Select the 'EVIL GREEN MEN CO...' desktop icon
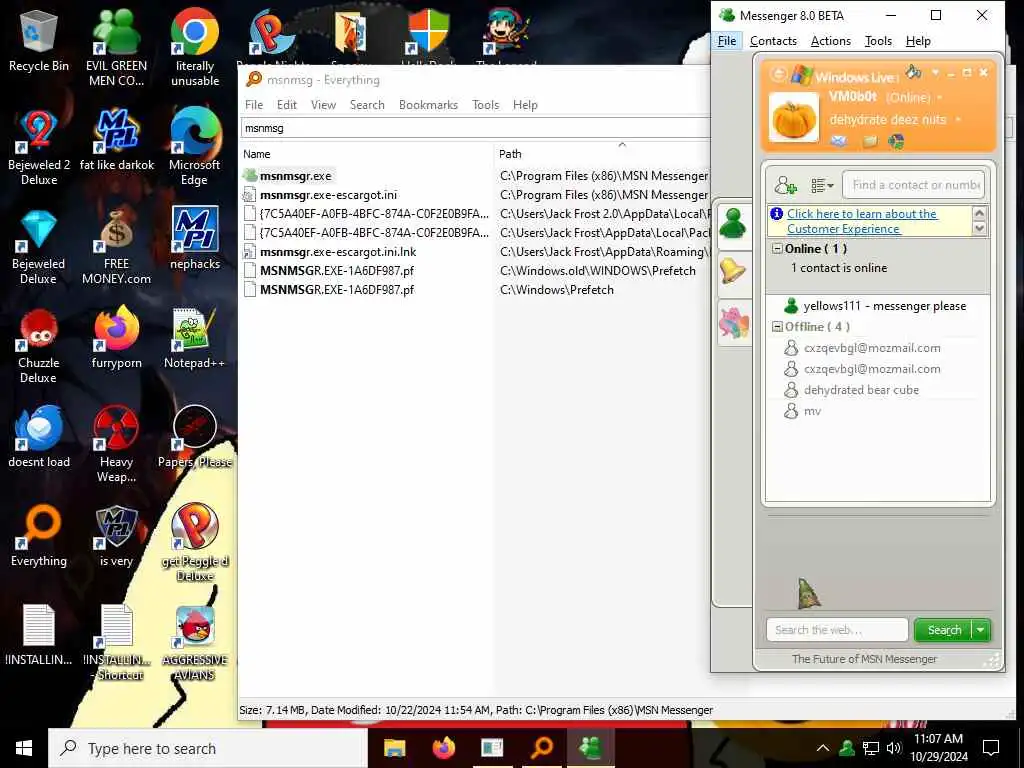Viewport: 1024px width, 768px height. coord(116,48)
